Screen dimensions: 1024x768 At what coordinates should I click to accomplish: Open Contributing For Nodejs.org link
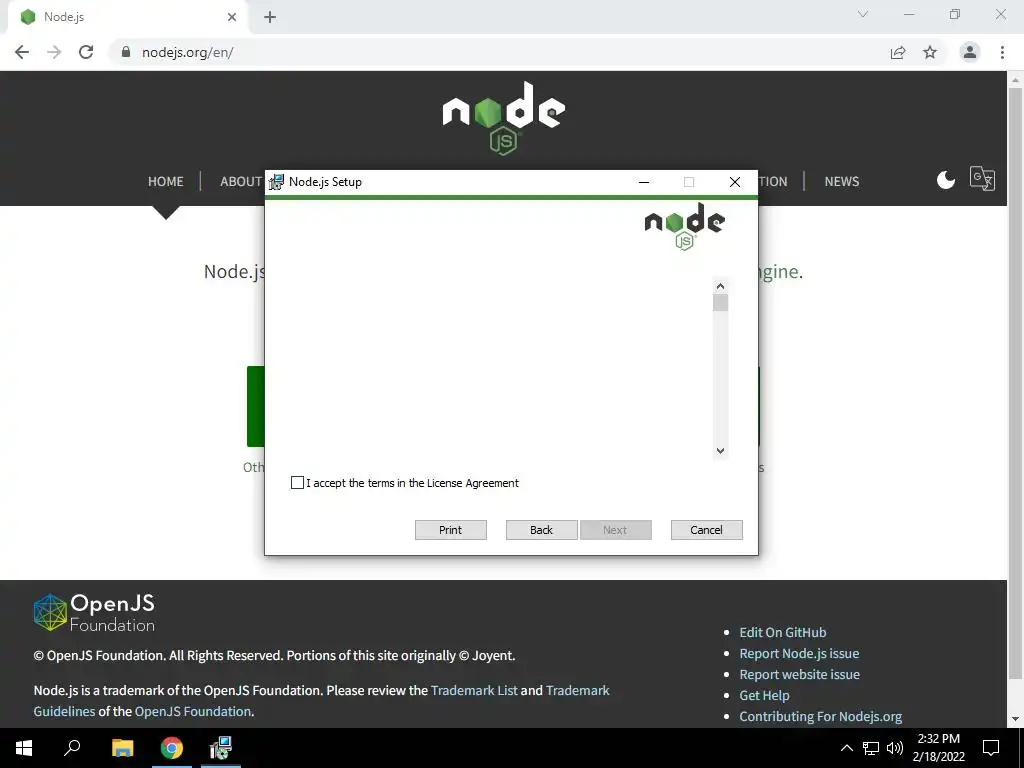click(x=820, y=716)
